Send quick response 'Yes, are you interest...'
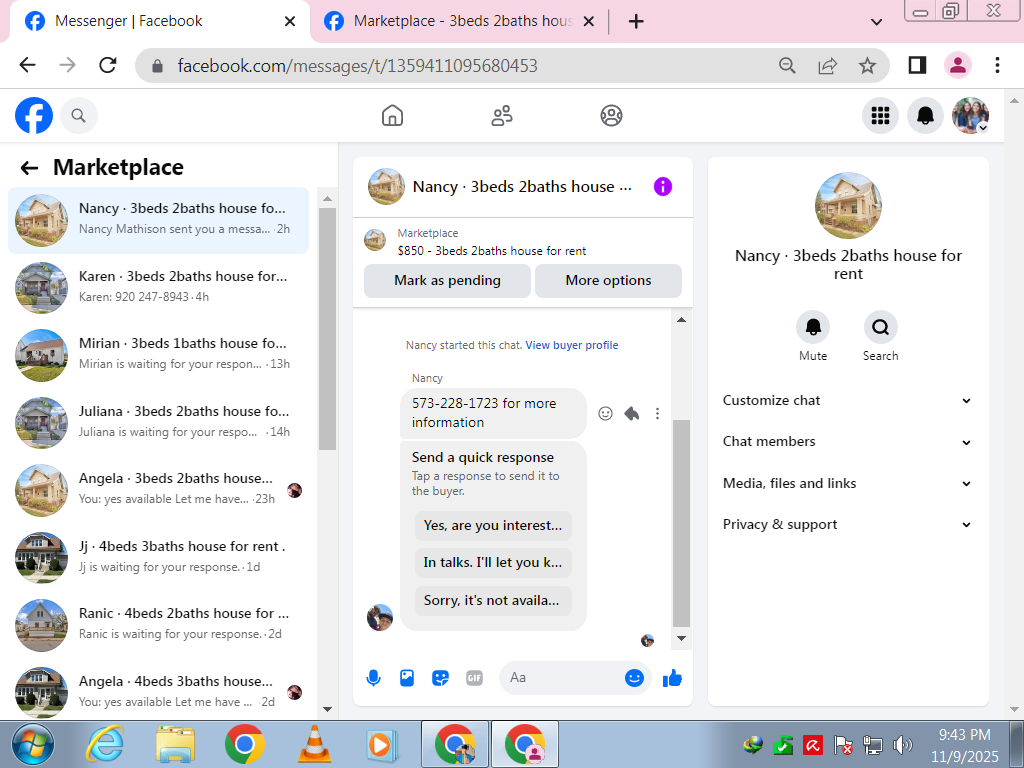The image size is (1024, 768). point(493,526)
